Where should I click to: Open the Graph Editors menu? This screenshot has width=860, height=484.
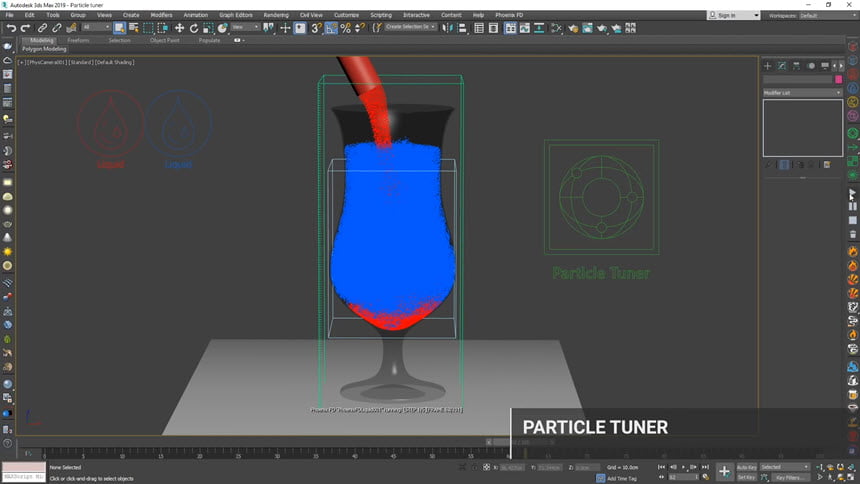[236, 15]
